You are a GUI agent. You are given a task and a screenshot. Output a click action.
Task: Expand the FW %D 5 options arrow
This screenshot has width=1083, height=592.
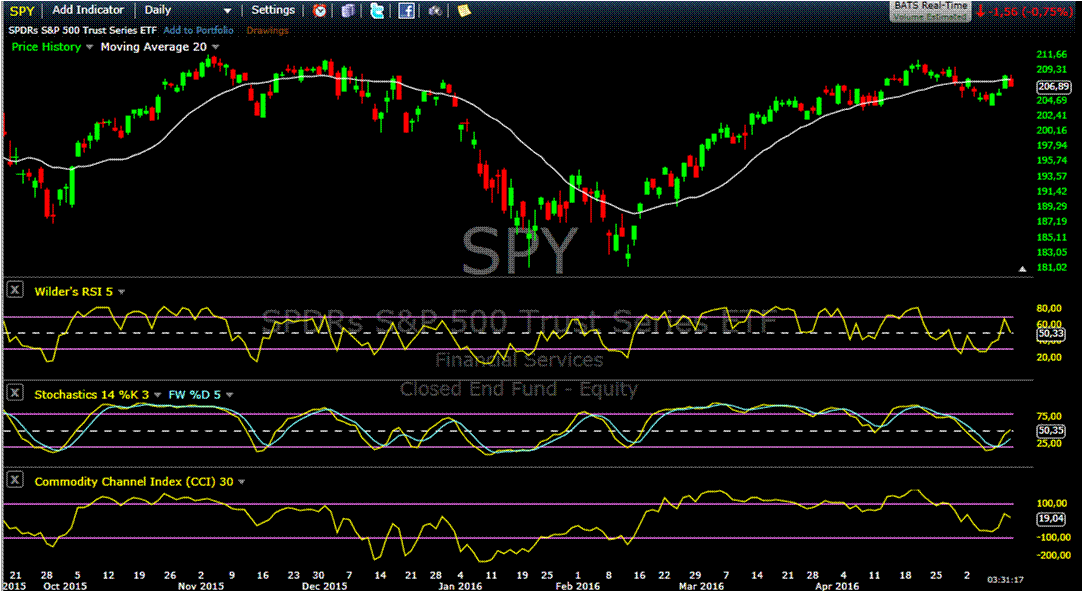pyautogui.click(x=229, y=394)
